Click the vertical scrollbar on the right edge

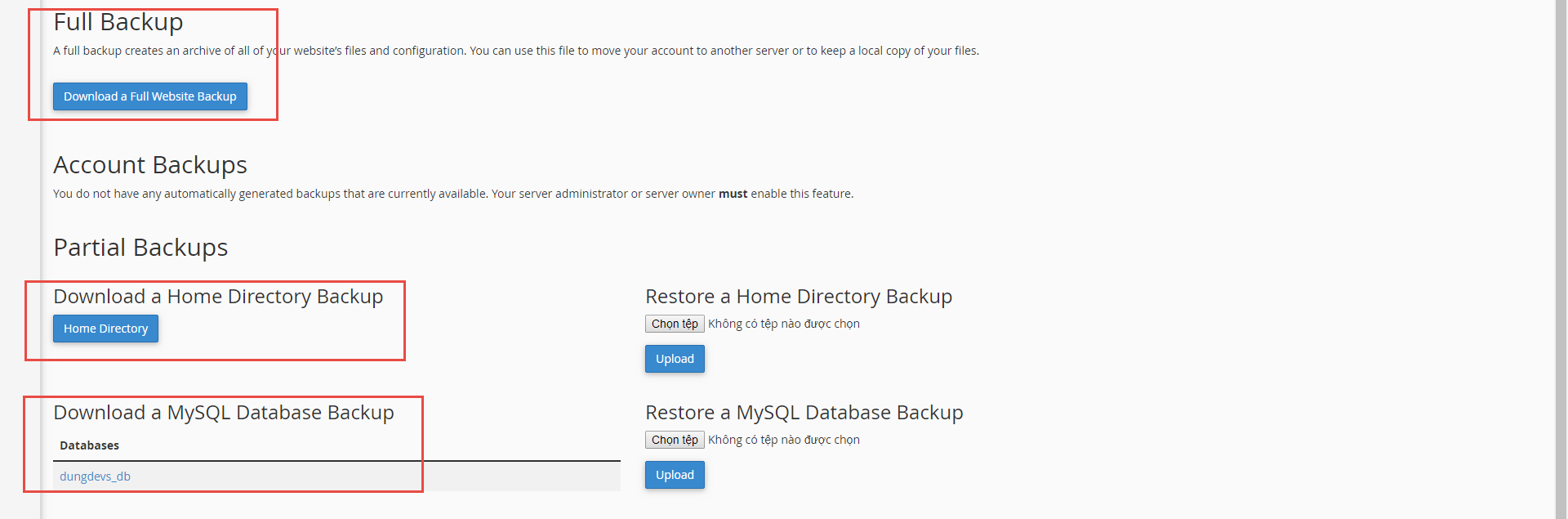pyautogui.click(x=1561, y=245)
